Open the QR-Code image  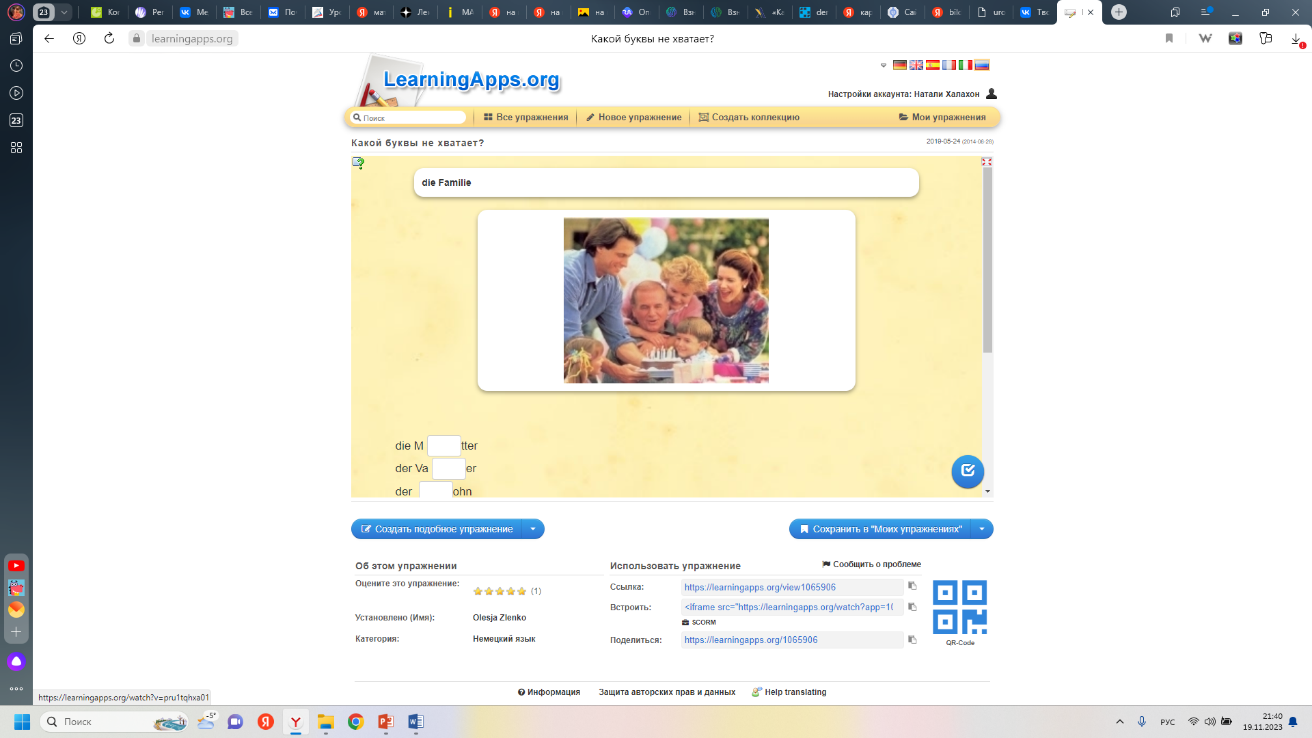pyautogui.click(x=959, y=607)
